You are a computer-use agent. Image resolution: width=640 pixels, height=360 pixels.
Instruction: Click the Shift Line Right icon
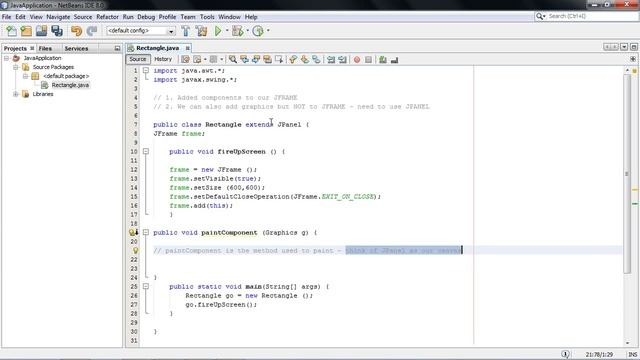click(x=342, y=60)
